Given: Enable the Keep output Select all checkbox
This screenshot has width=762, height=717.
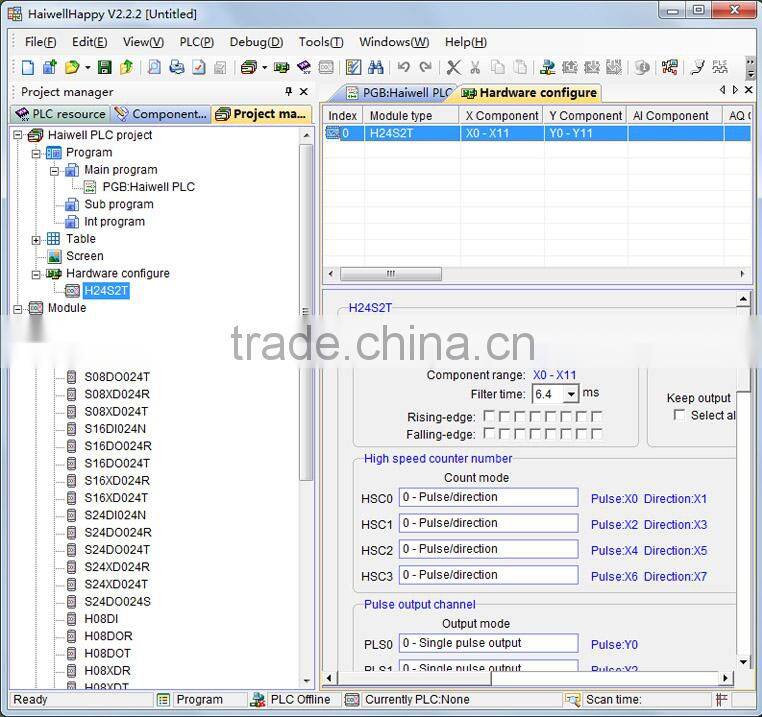Looking at the screenshot, I should click(x=680, y=415).
